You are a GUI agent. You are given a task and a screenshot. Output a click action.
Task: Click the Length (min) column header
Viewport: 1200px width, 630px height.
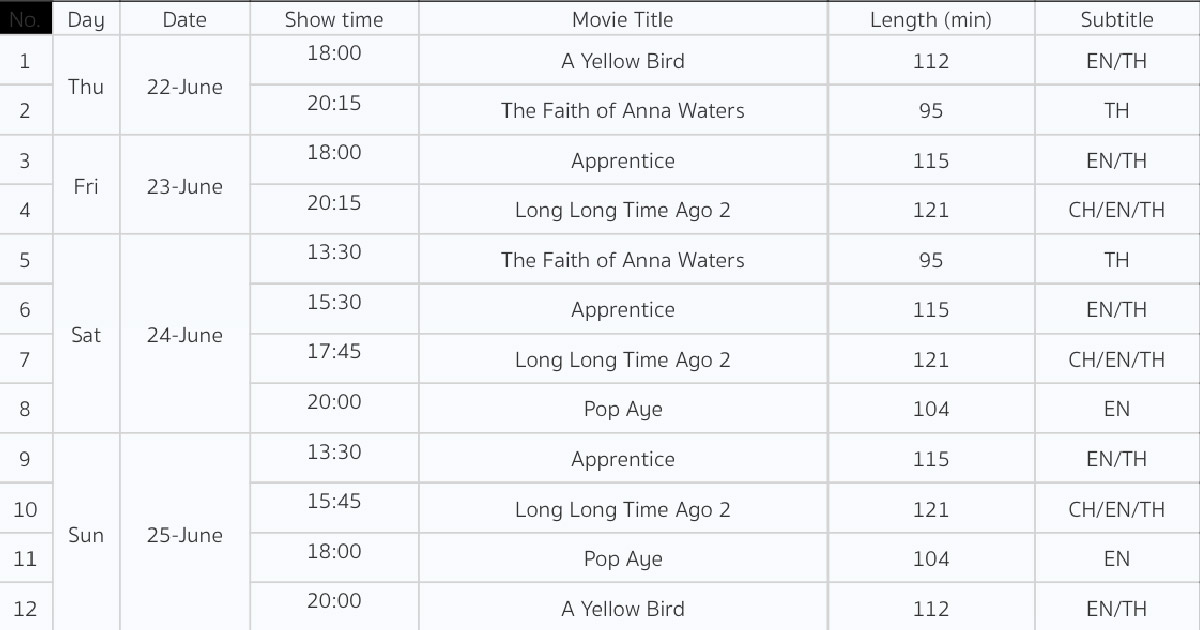pos(931,19)
